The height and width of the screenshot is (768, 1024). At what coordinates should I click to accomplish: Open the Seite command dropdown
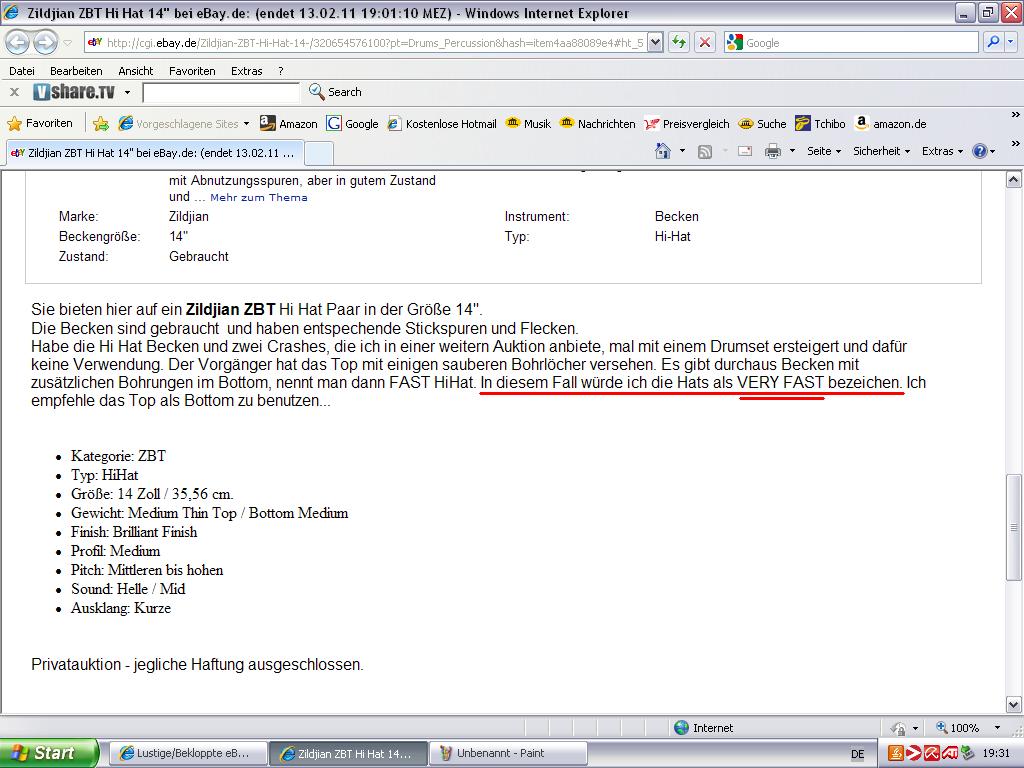[824, 151]
